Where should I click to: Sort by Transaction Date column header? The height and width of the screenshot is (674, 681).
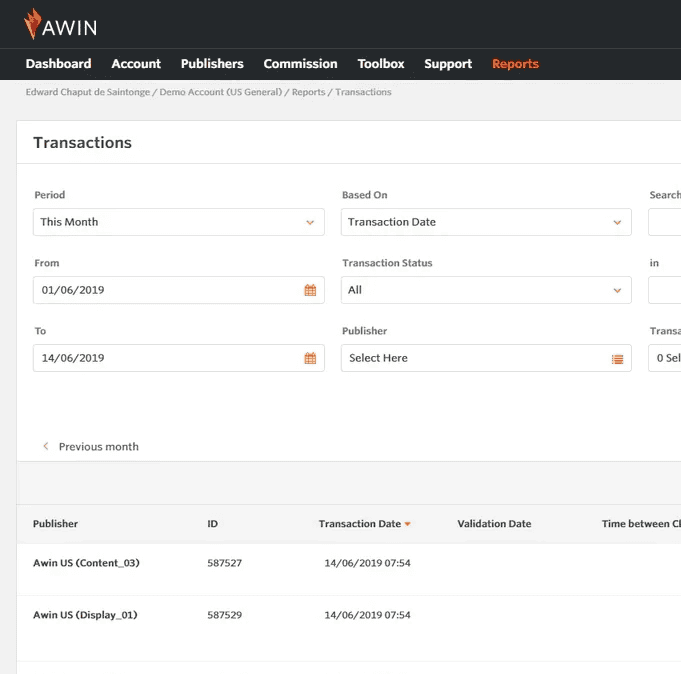(x=360, y=524)
